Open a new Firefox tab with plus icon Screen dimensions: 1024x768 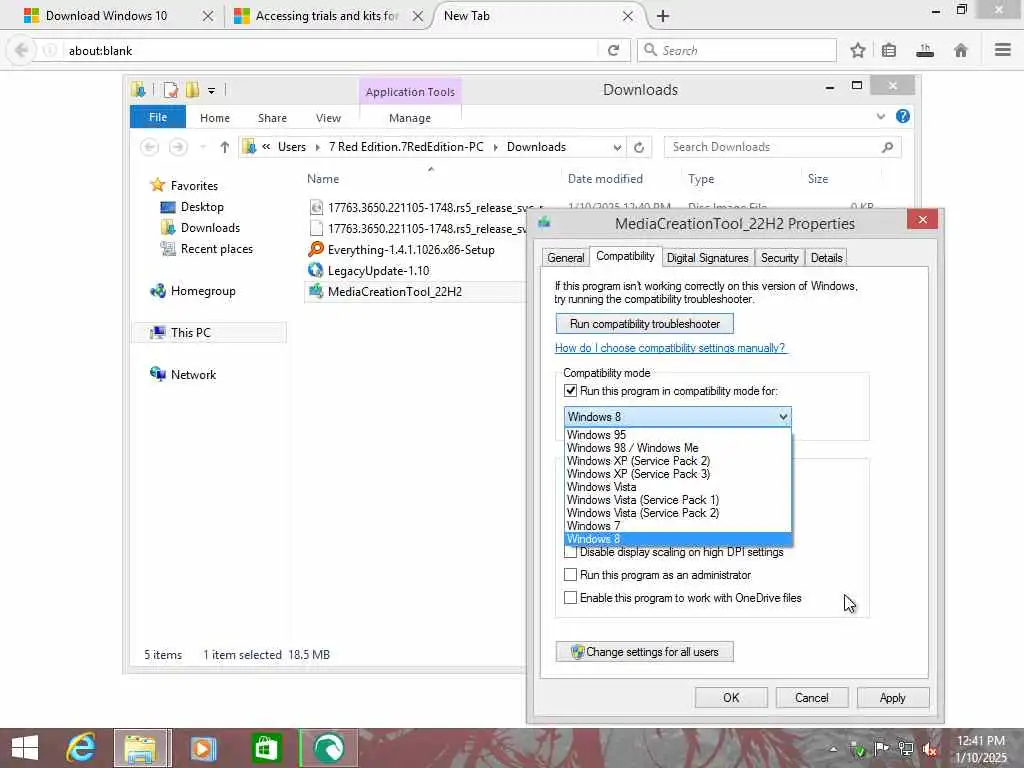pyautogui.click(x=662, y=16)
